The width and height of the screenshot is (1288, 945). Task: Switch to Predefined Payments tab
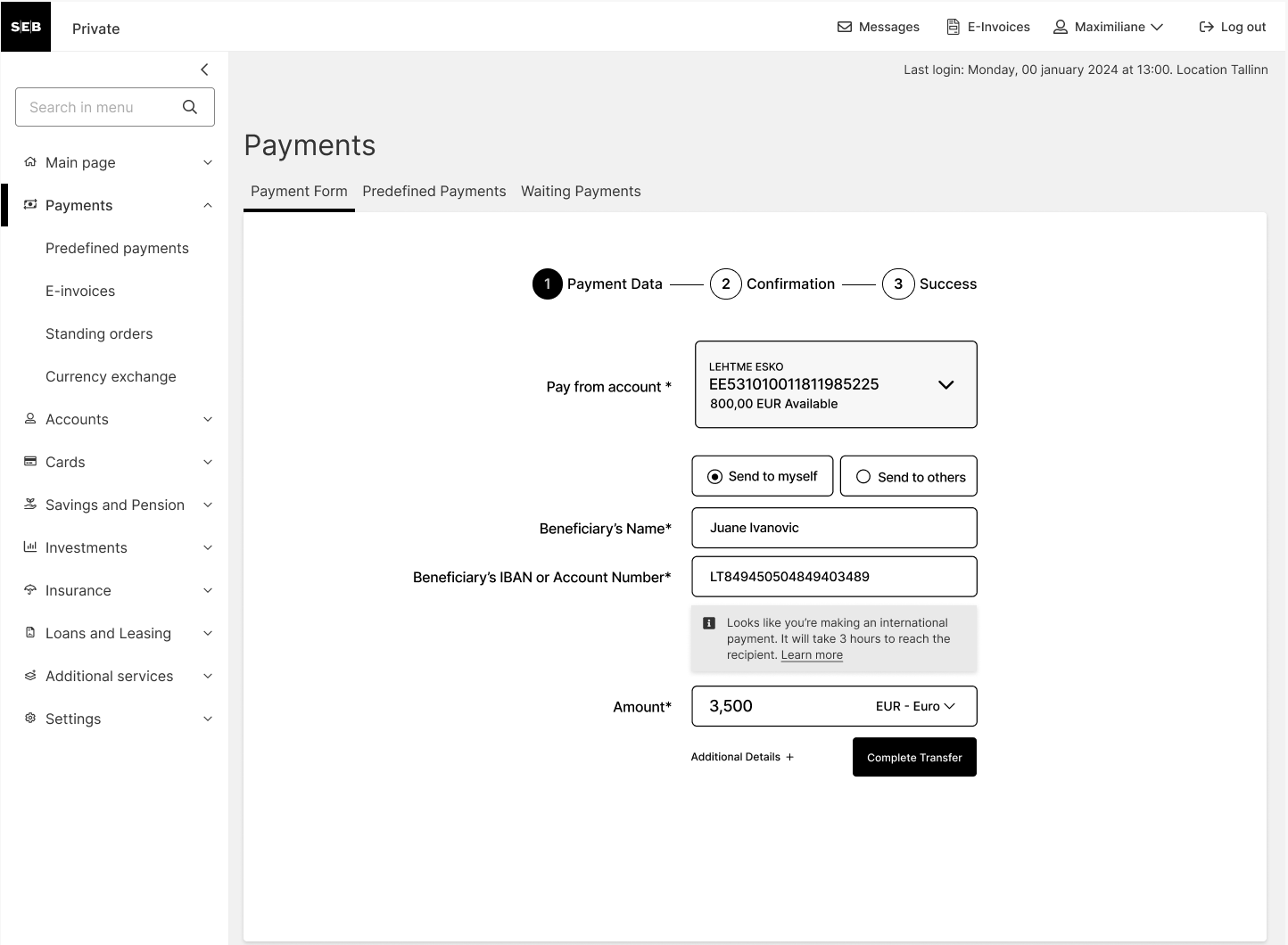tap(434, 191)
